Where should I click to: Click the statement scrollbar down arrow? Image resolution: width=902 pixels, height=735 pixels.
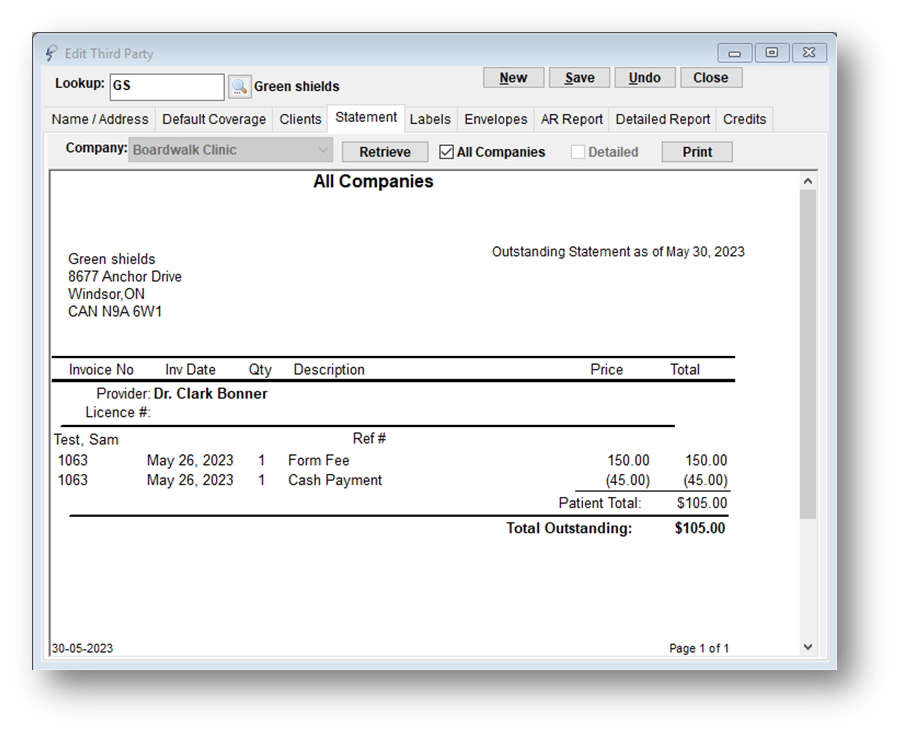pyautogui.click(x=808, y=647)
